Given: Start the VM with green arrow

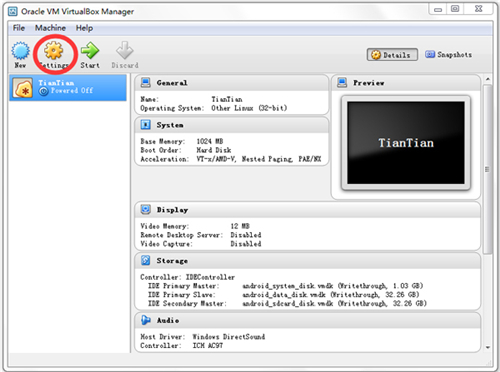Looking at the screenshot, I should point(90,51).
